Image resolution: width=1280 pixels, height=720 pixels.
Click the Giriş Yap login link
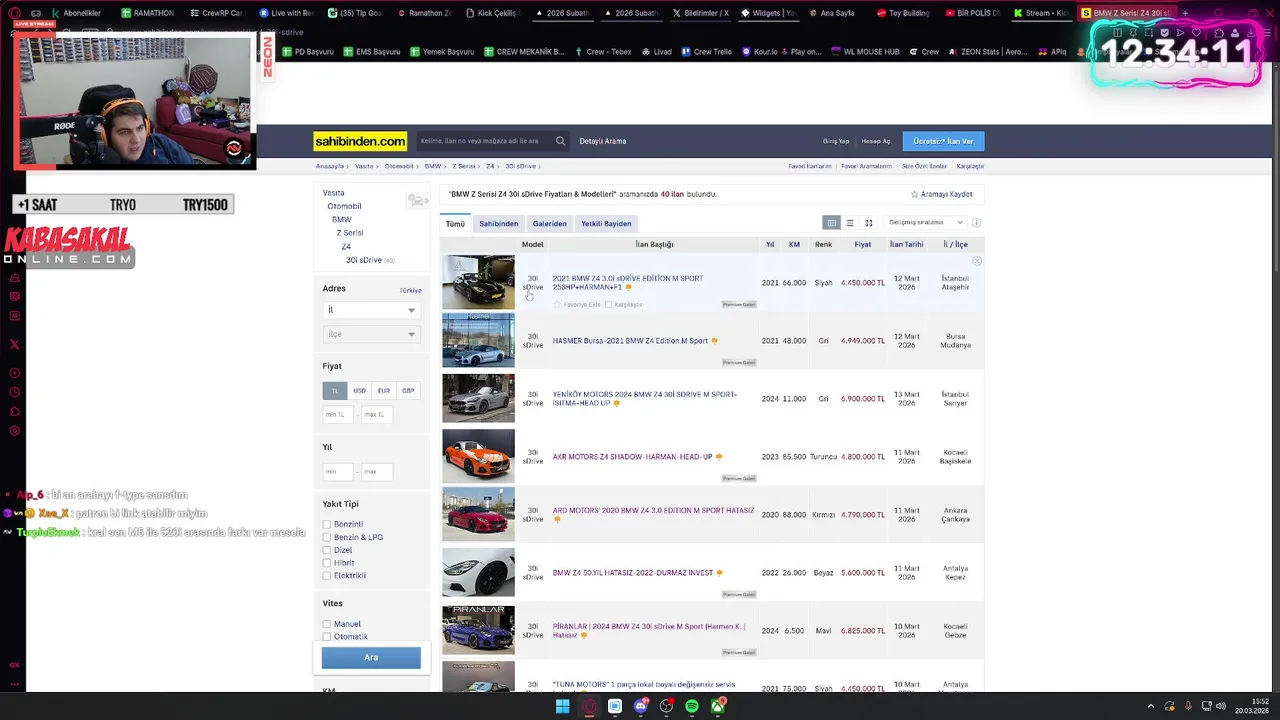[x=836, y=141]
